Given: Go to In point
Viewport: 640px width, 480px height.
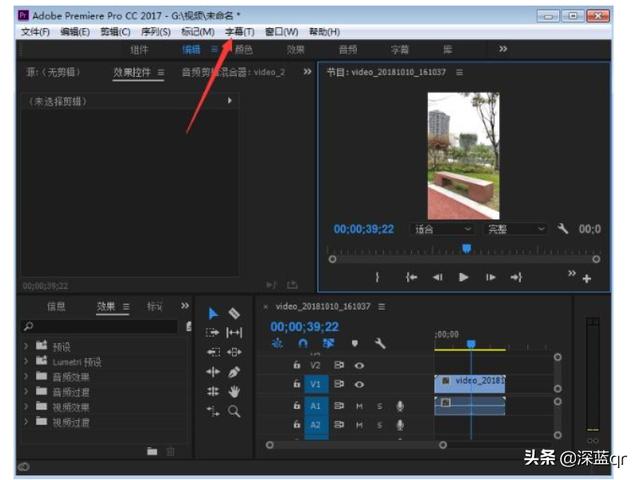Looking at the screenshot, I should coord(411,278).
